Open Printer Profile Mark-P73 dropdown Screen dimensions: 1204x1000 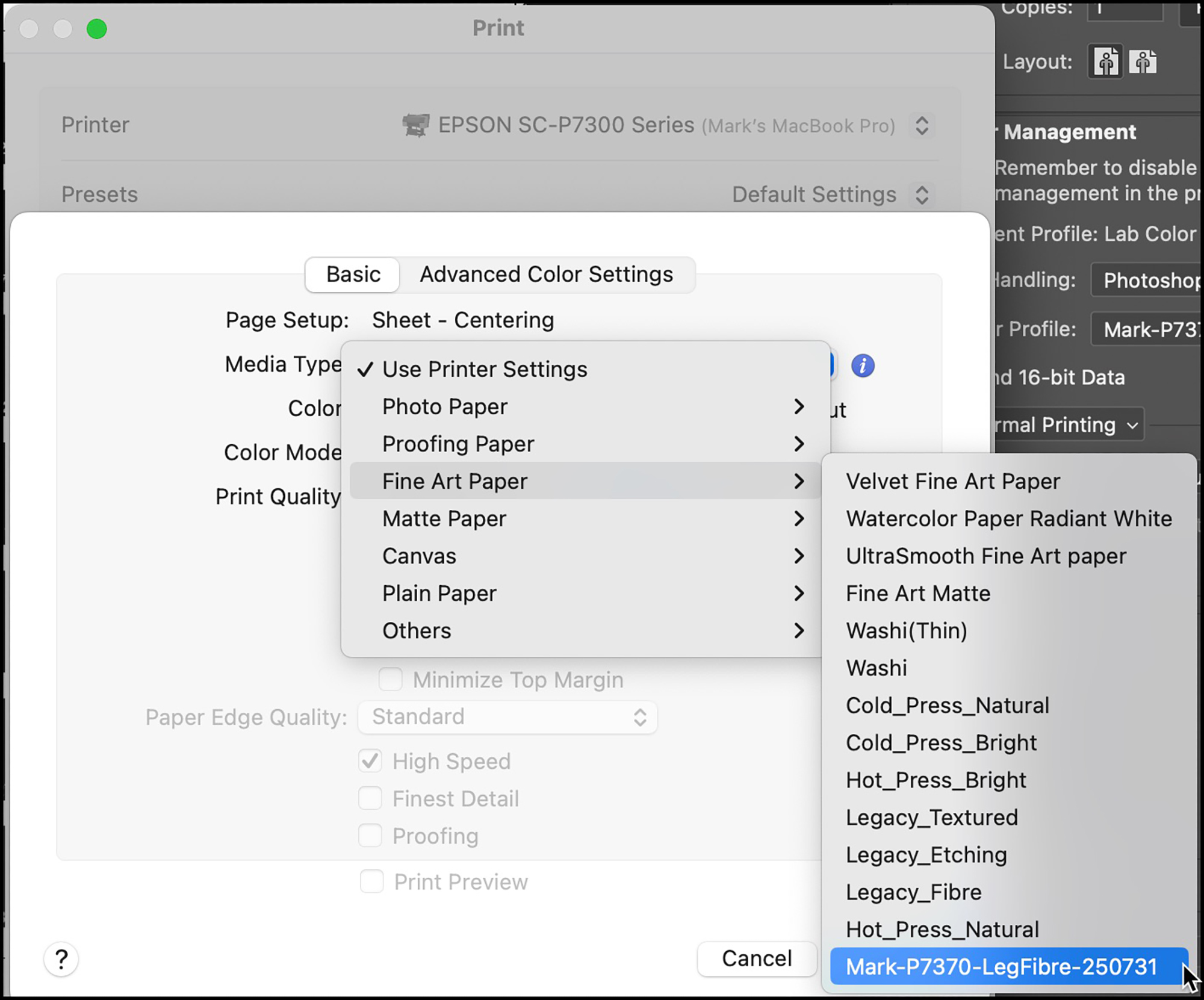[1147, 329]
